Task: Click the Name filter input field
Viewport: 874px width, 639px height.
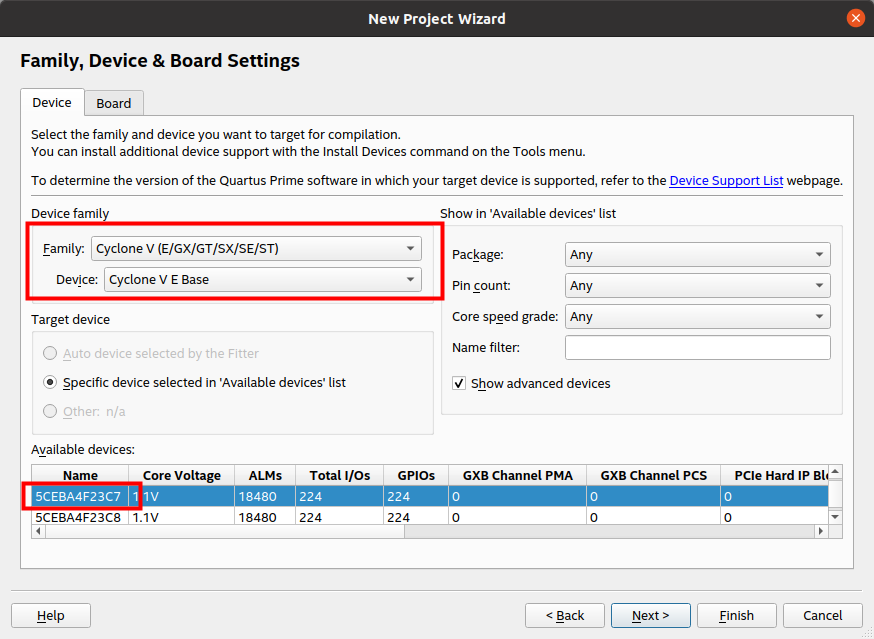Action: (x=698, y=347)
